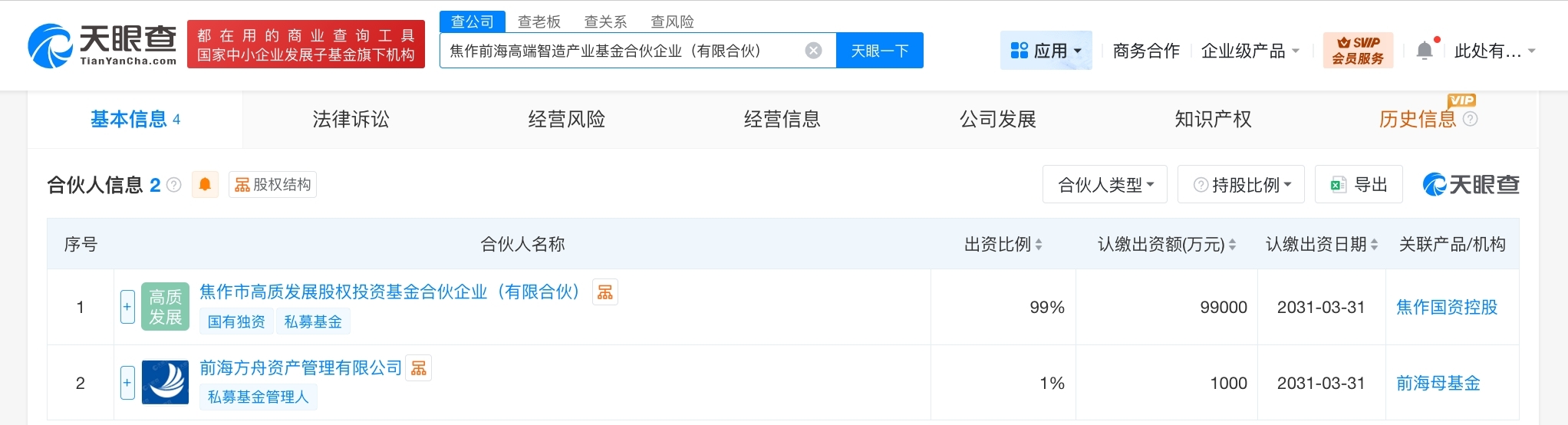Open the 持股比例 filter dropdown
The height and width of the screenshot is (425, 1568).
1241,185
